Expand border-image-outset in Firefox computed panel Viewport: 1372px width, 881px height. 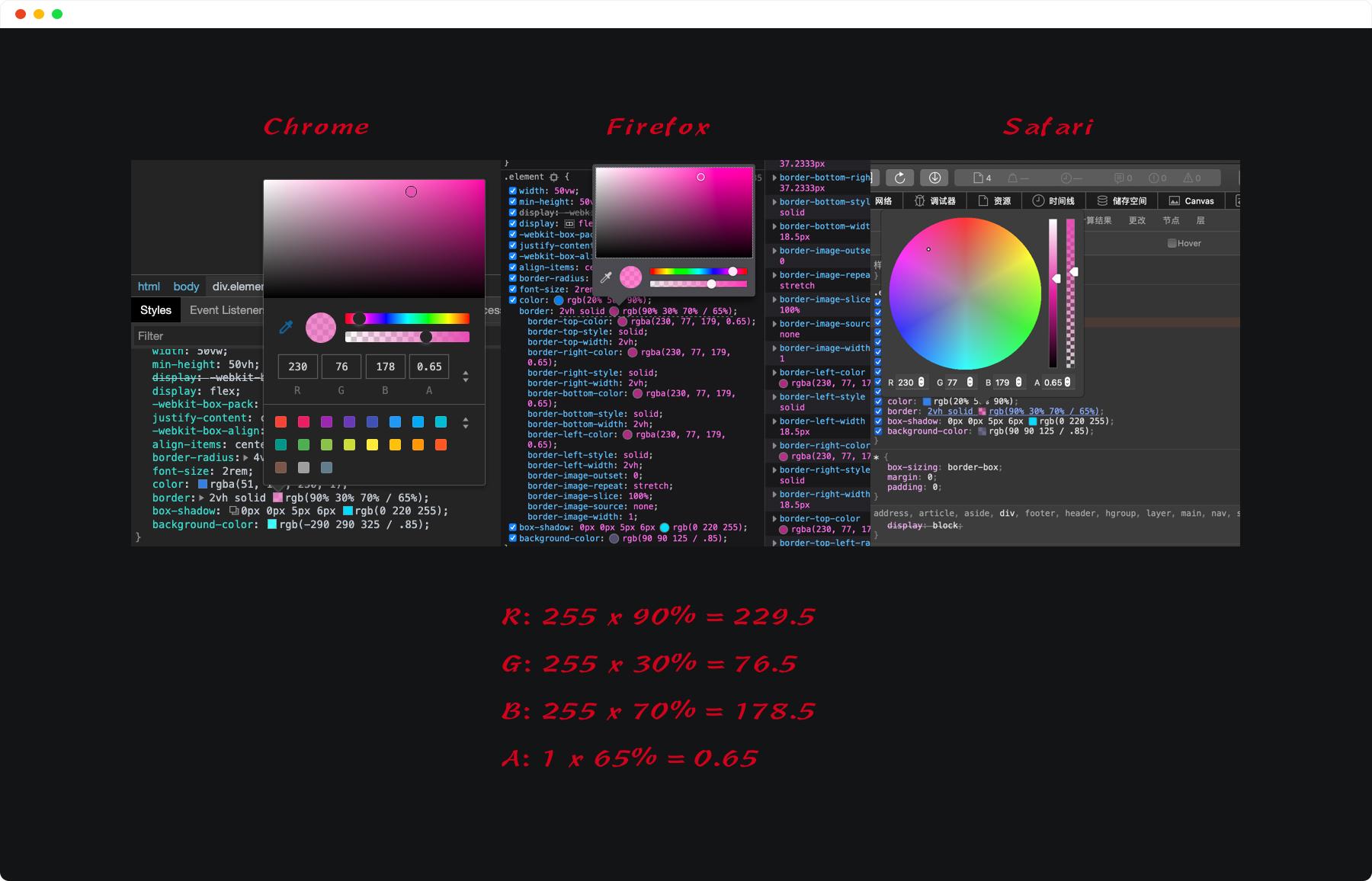pos(774,251)
